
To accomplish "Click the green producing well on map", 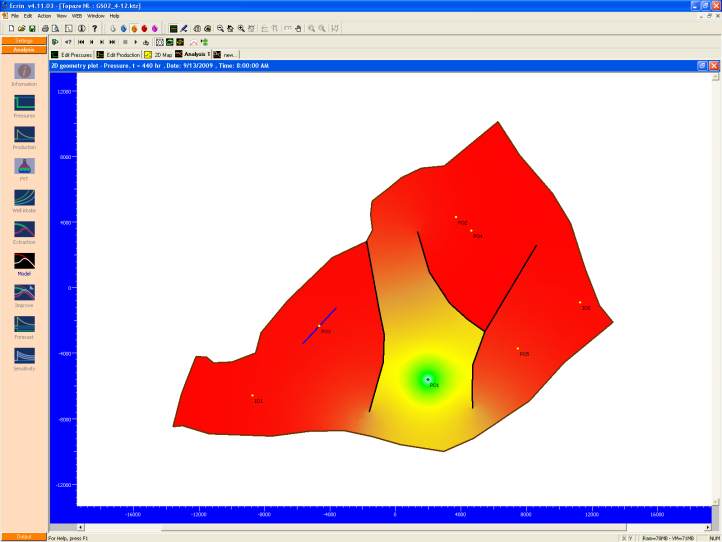I will tap(428, 379).
